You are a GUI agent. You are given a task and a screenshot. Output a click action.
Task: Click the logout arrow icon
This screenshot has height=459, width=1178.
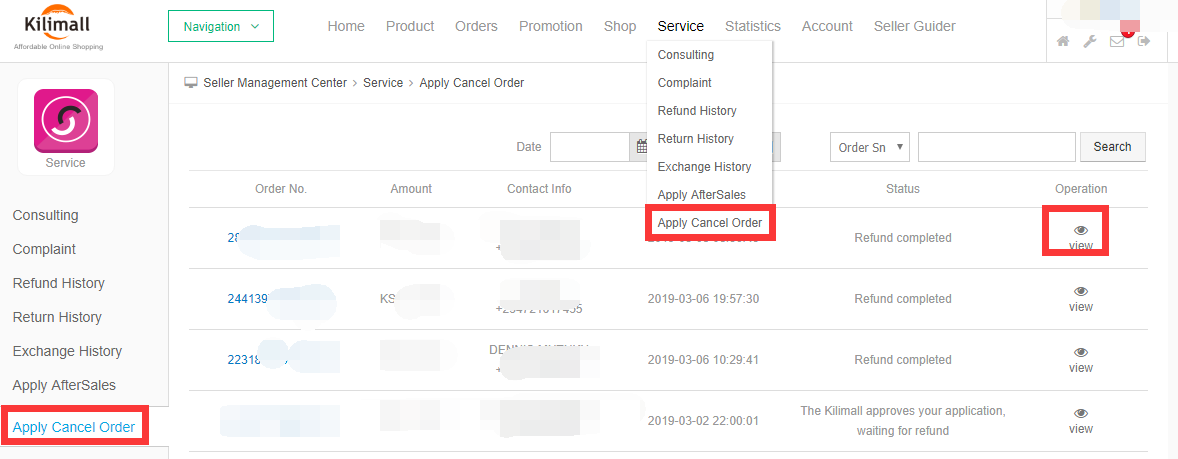[x=1144, y=42]
